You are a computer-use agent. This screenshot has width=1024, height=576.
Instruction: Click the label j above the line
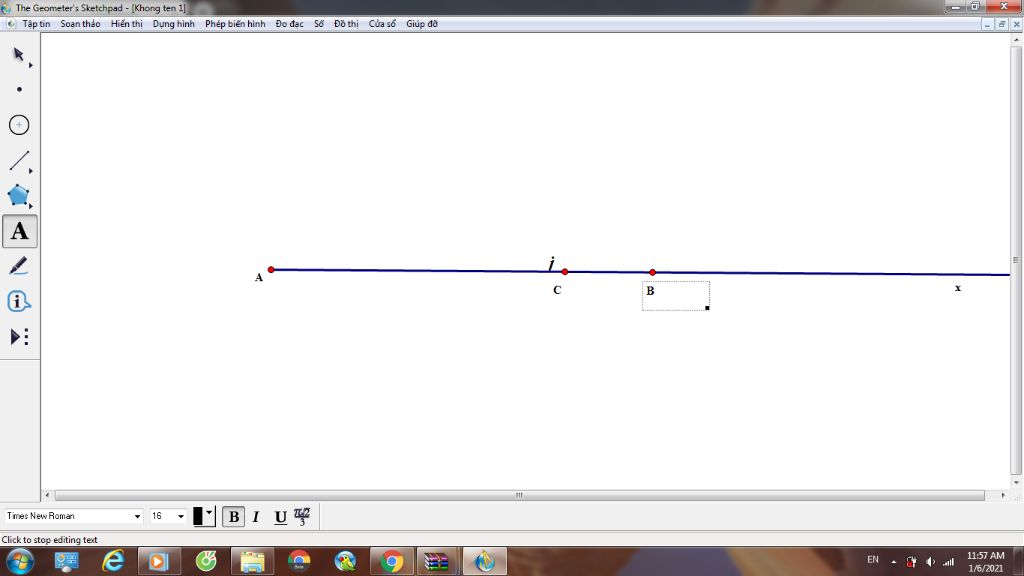click(552, 263)
